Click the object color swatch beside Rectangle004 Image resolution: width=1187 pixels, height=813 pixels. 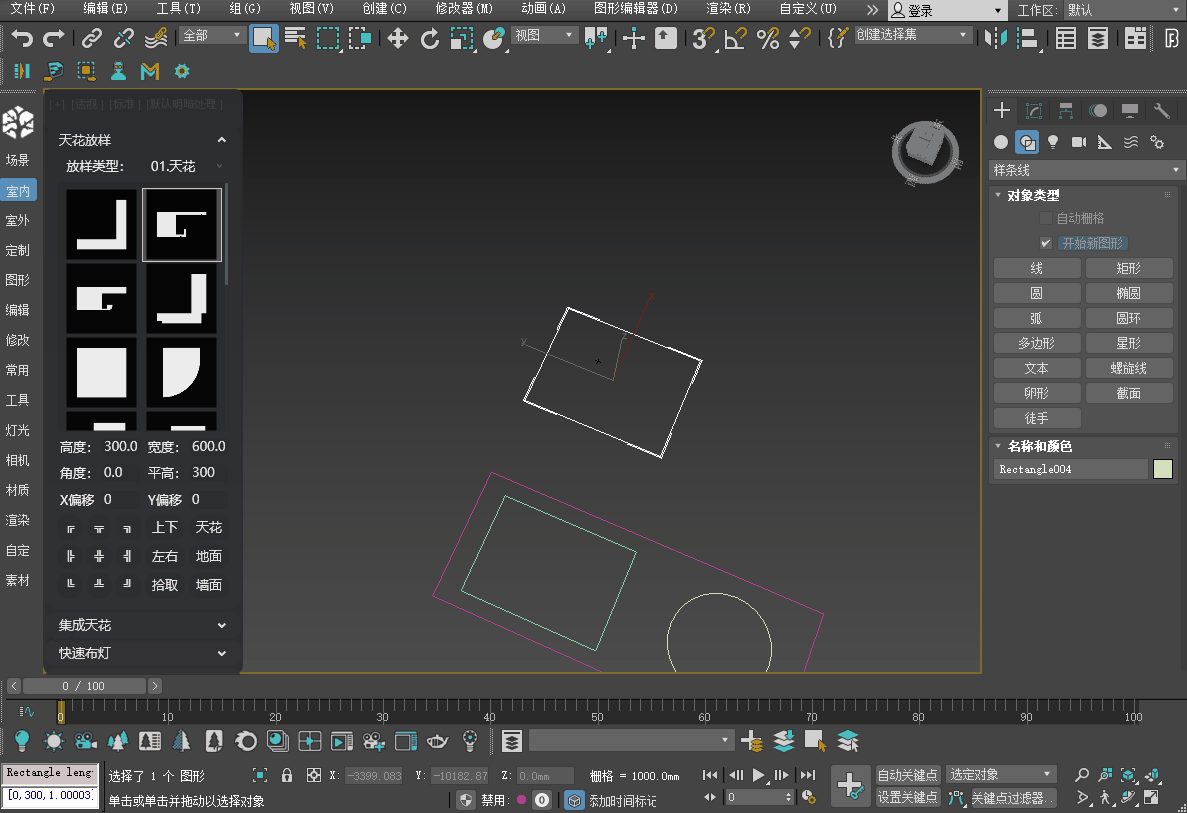(x=1163, y=469)
